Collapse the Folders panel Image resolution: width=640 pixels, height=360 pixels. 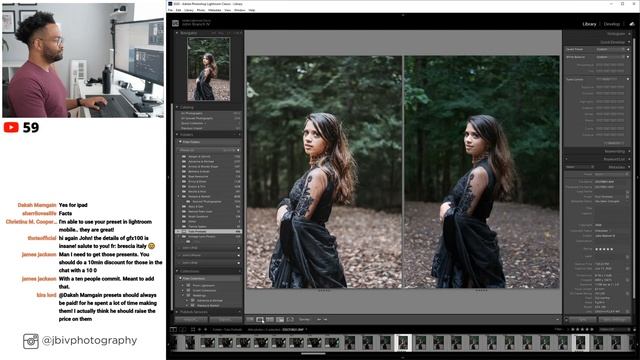click(177, 134)
